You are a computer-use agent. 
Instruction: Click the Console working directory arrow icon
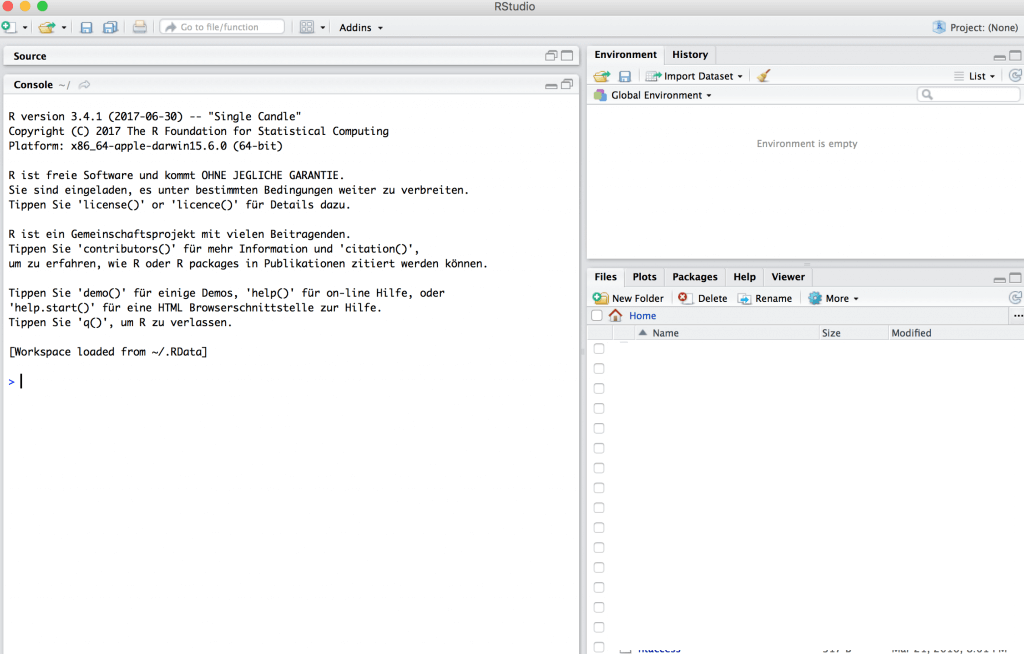pos(84,84)
